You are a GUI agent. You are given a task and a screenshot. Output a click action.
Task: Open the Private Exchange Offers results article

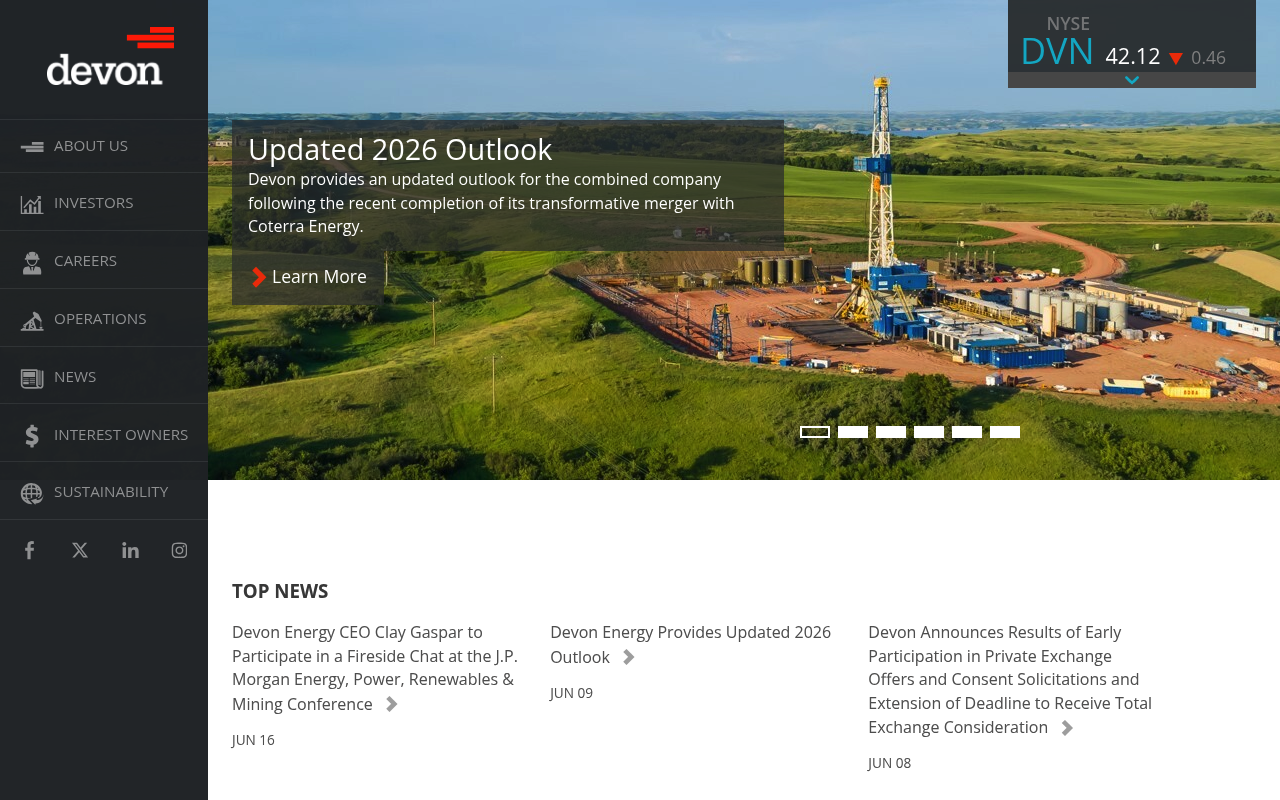pos(1010,680)
